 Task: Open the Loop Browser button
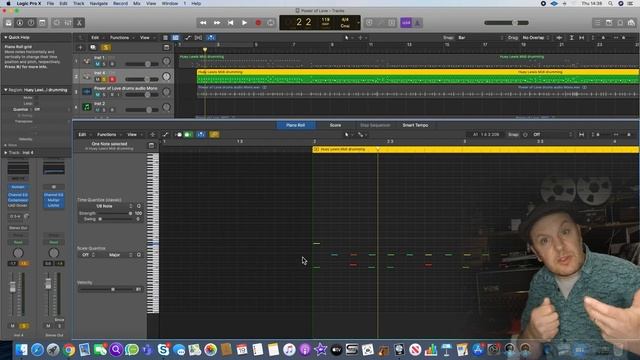pos(620,23)
